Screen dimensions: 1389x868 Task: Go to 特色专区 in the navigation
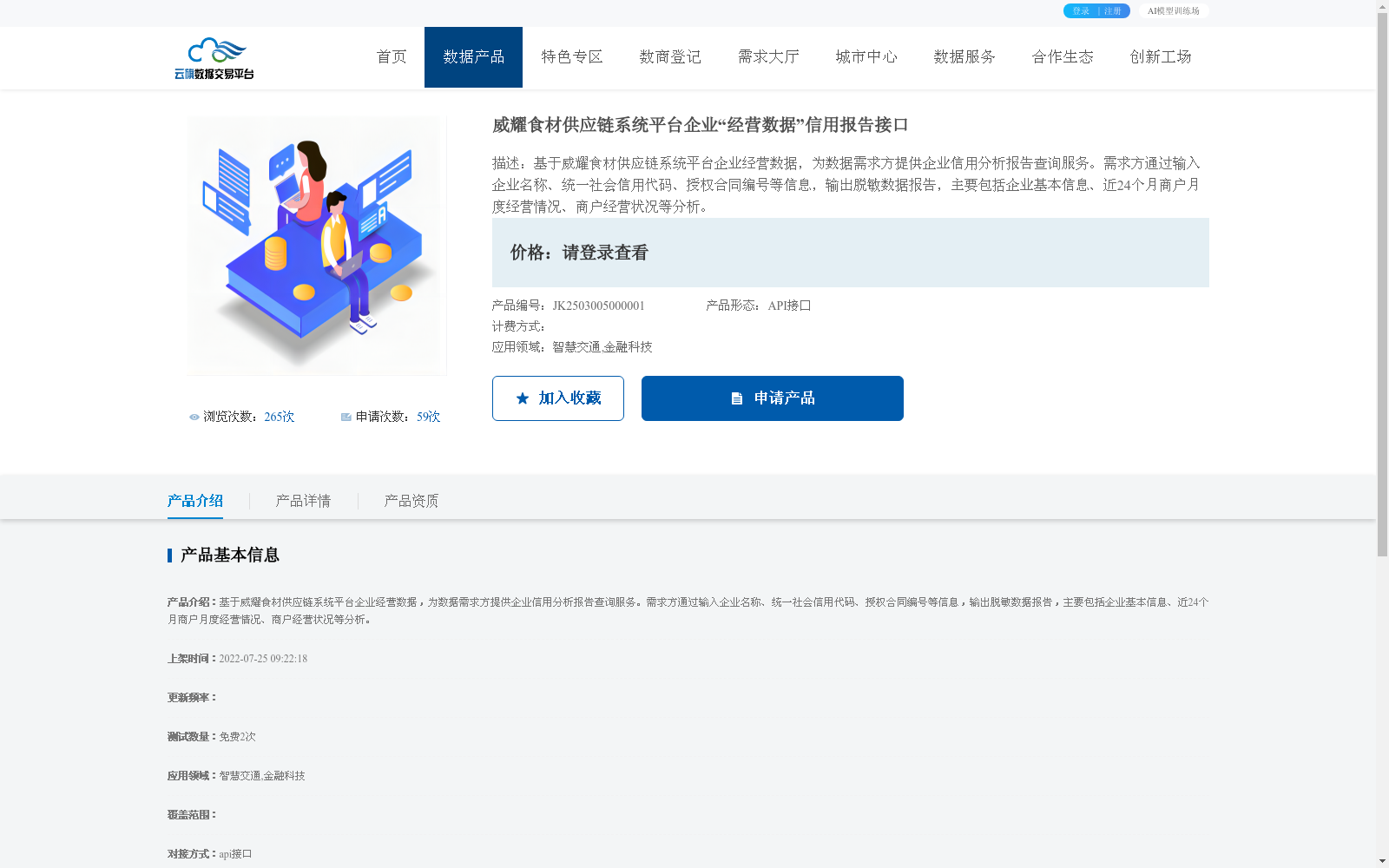[x=572, y=57]
